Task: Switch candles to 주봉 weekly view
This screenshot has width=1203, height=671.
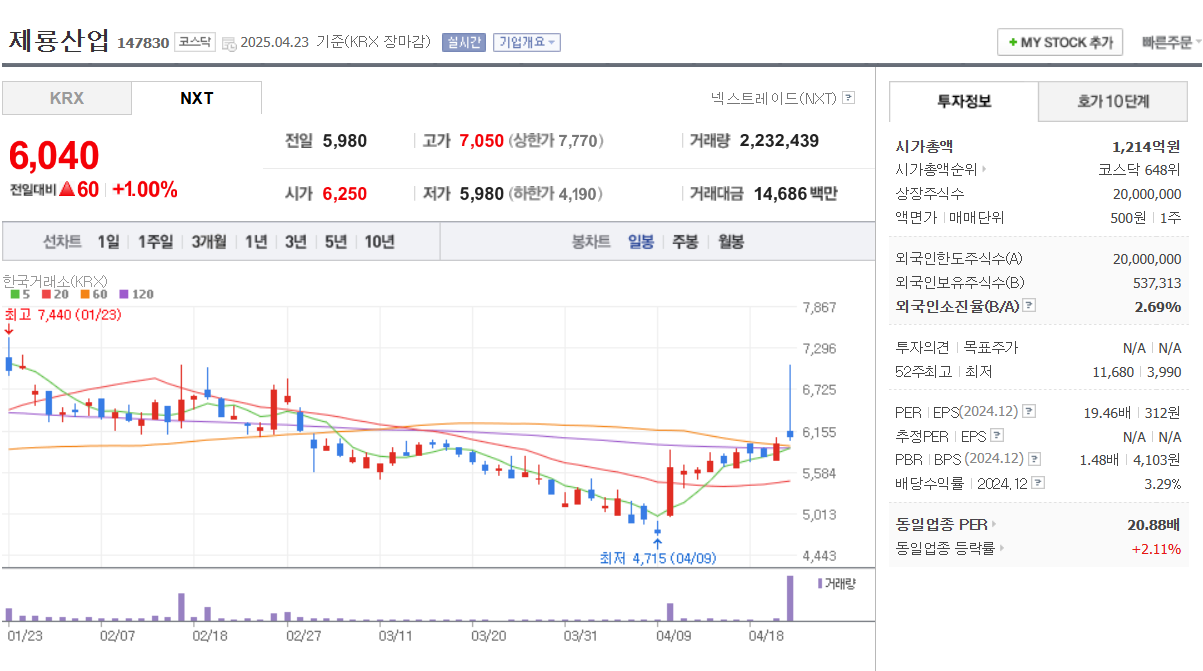Action: (x=683, y=240)
